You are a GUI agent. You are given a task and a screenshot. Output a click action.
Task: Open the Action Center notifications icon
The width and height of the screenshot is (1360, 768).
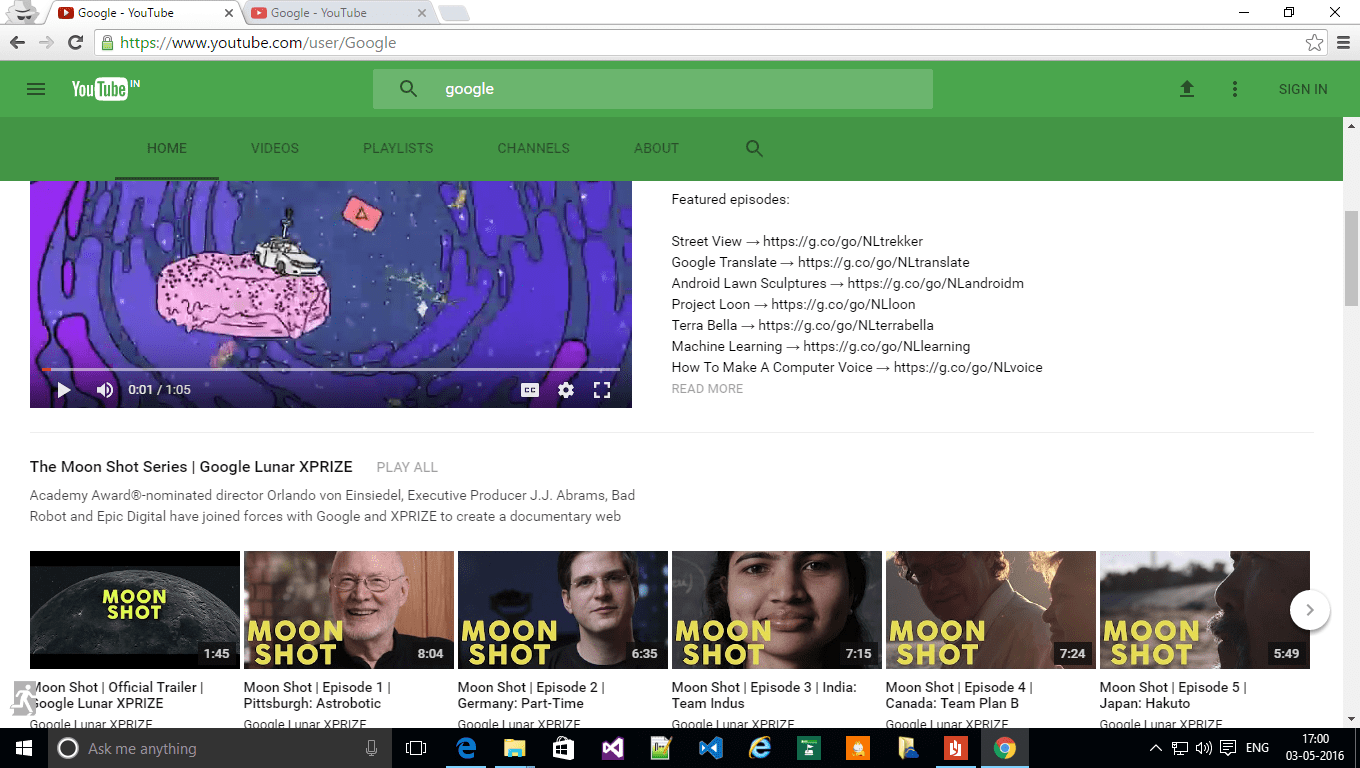coord(1227,748)
